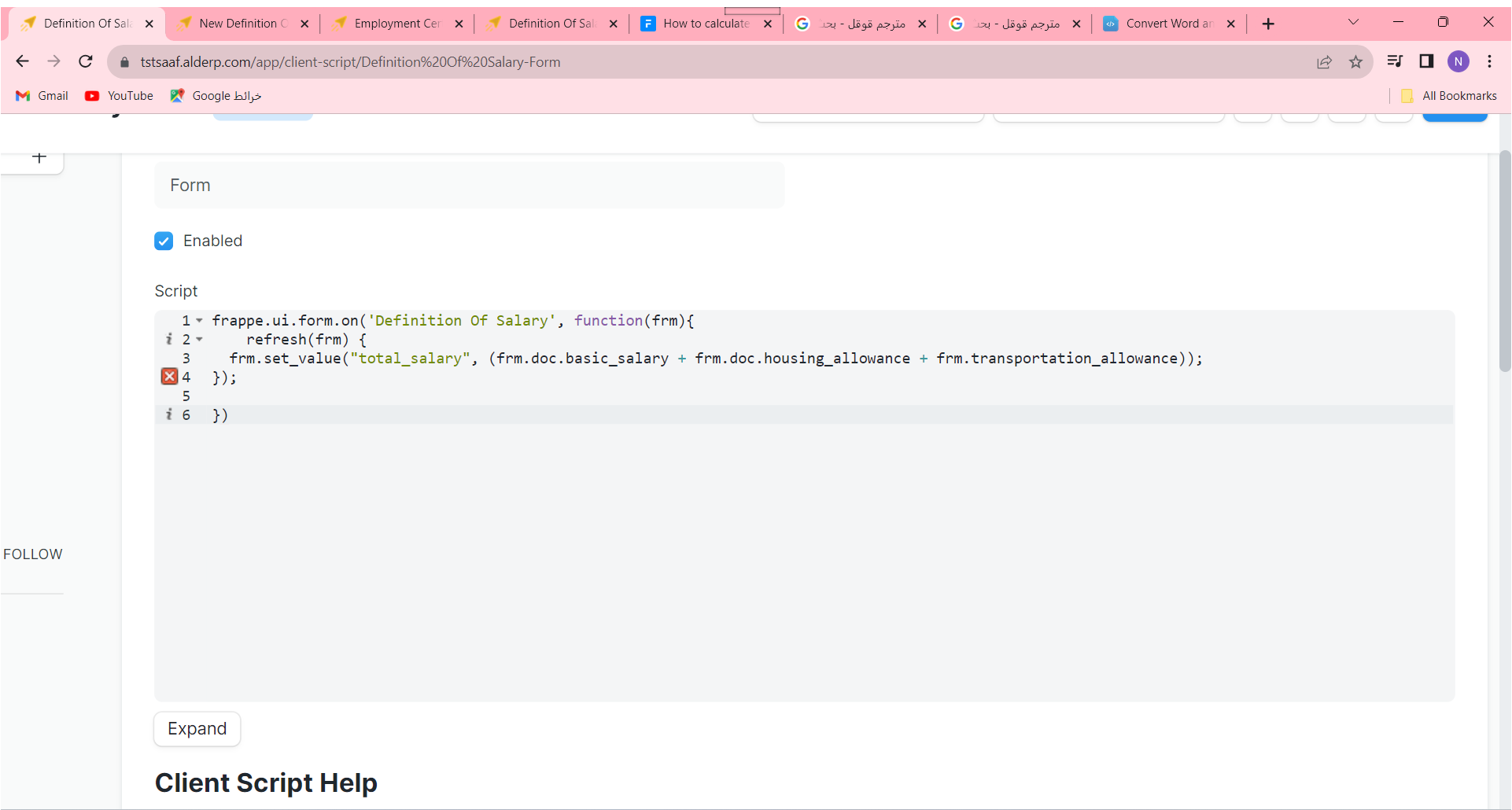1512x810 pixels.
Task: Uncheck the Enabled checkbox
Action: [x=164, y=241]
